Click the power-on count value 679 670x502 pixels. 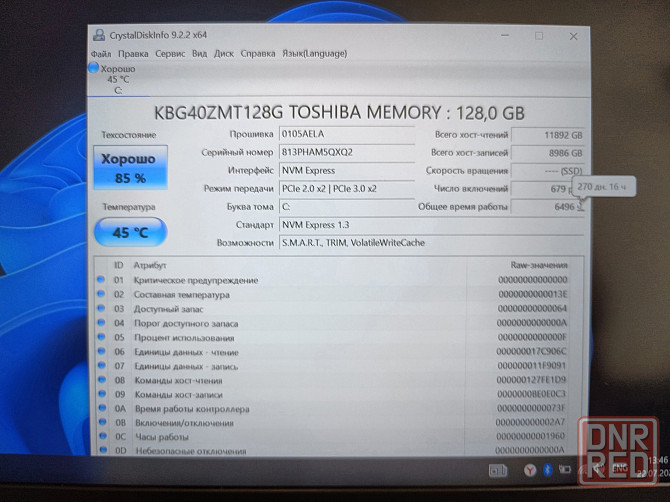pyautogui.click(x=543, y=188)
